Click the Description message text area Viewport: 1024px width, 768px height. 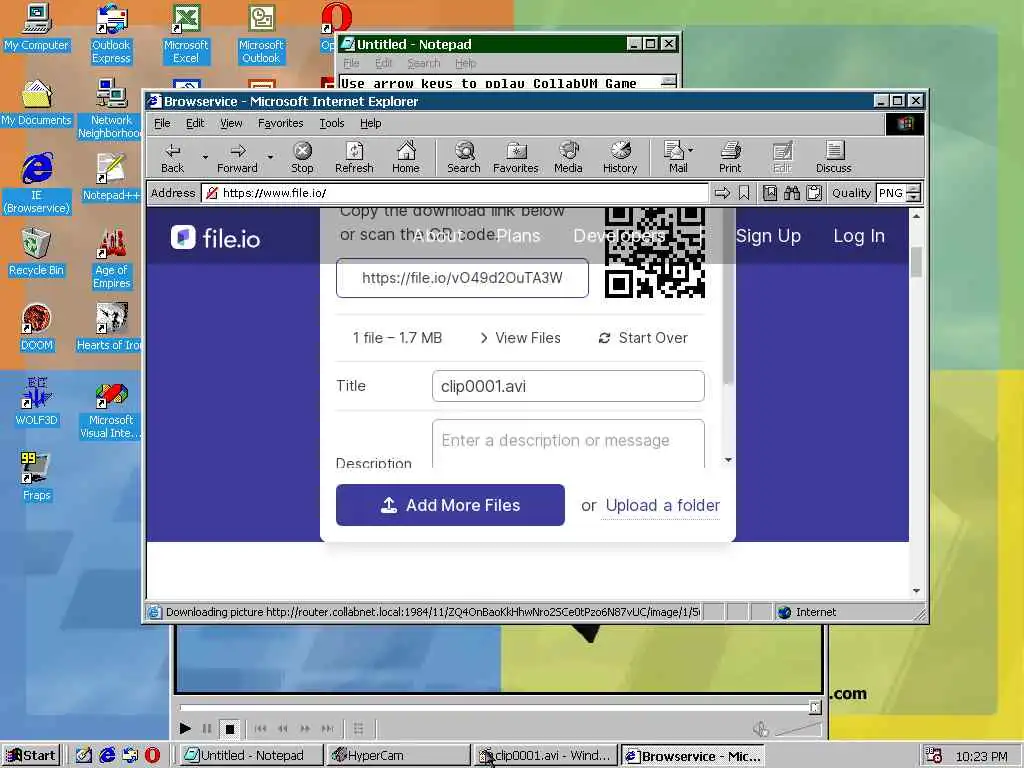[568, 443]
